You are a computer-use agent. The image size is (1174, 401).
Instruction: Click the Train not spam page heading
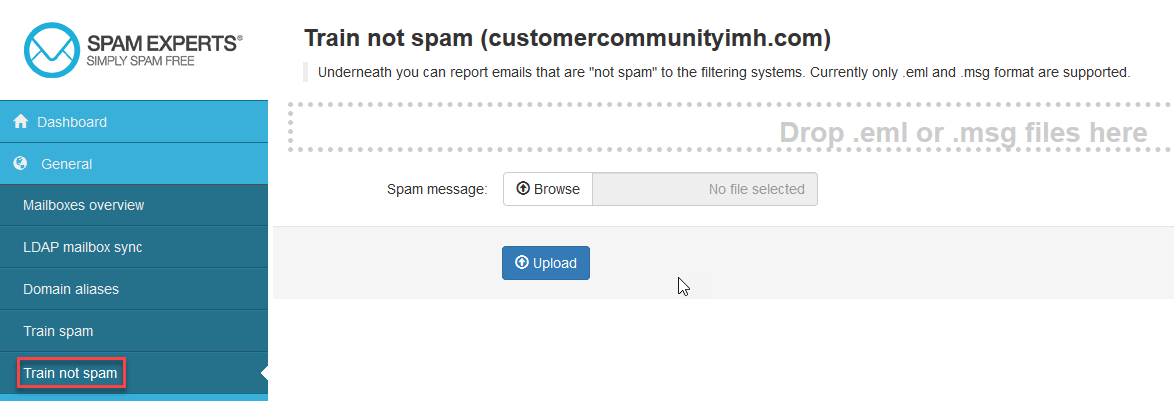coord(567,39)
